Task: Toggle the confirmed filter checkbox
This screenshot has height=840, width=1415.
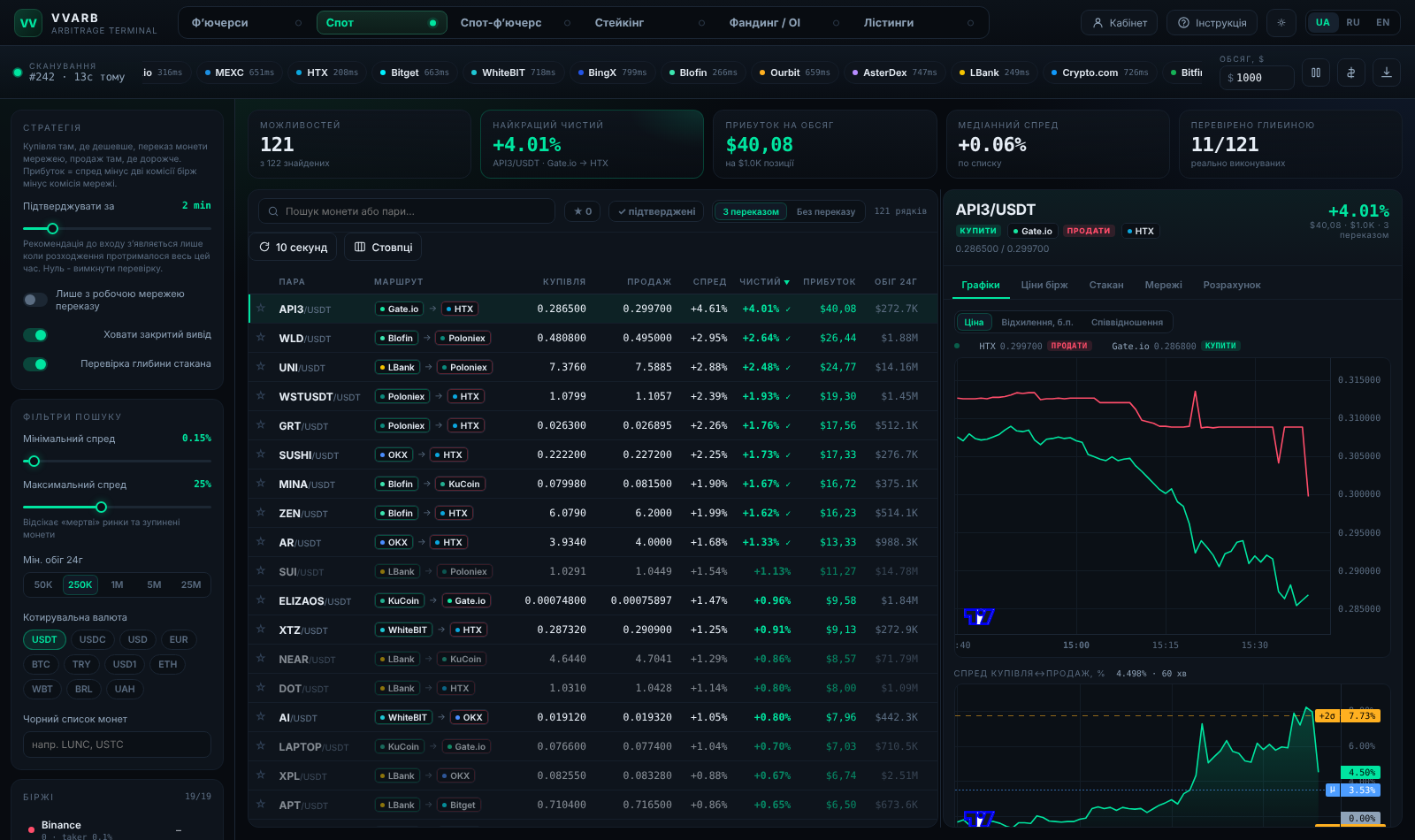Action: [x=656, y=211]
